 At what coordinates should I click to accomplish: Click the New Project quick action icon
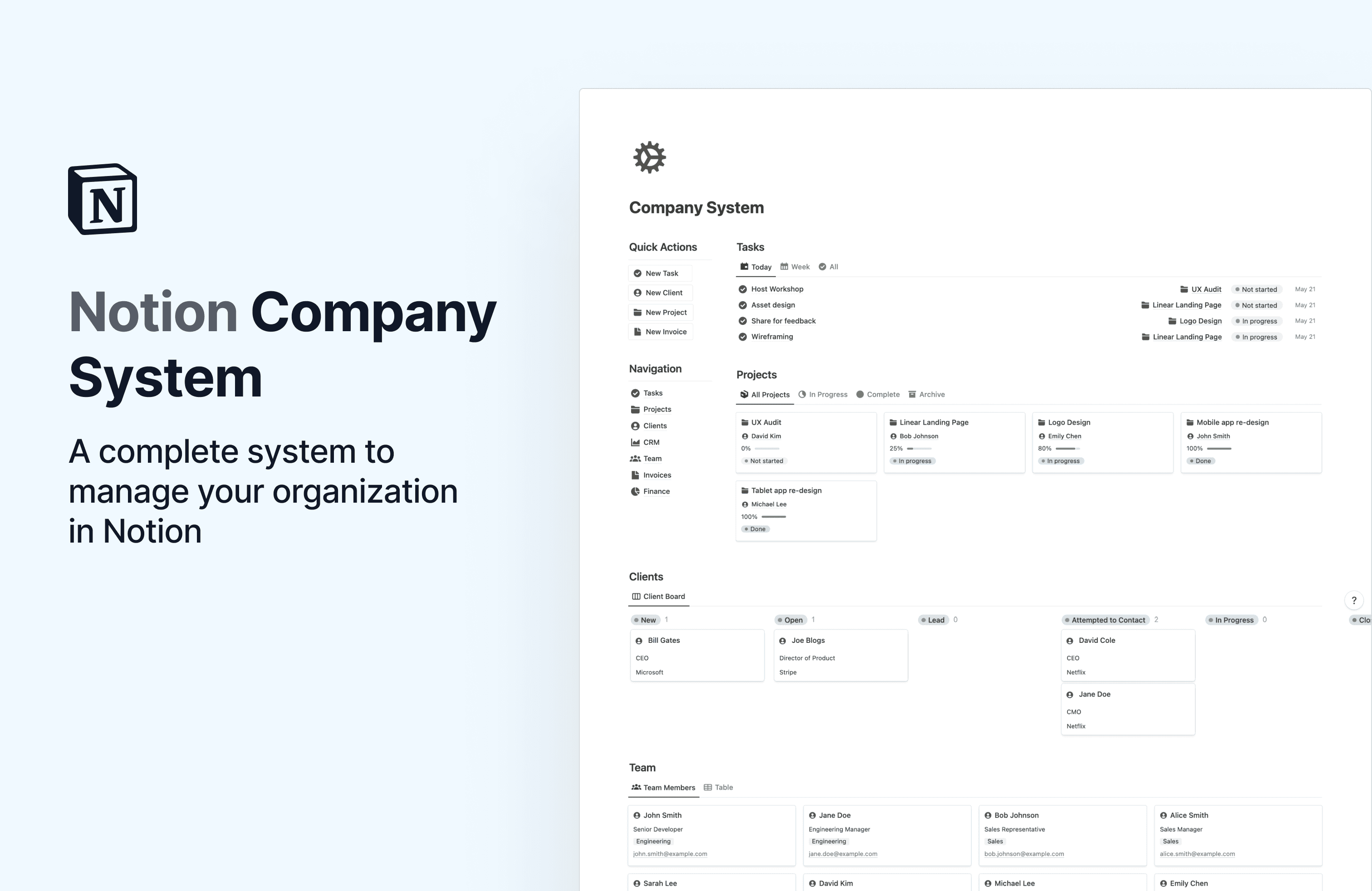point(638,312)
